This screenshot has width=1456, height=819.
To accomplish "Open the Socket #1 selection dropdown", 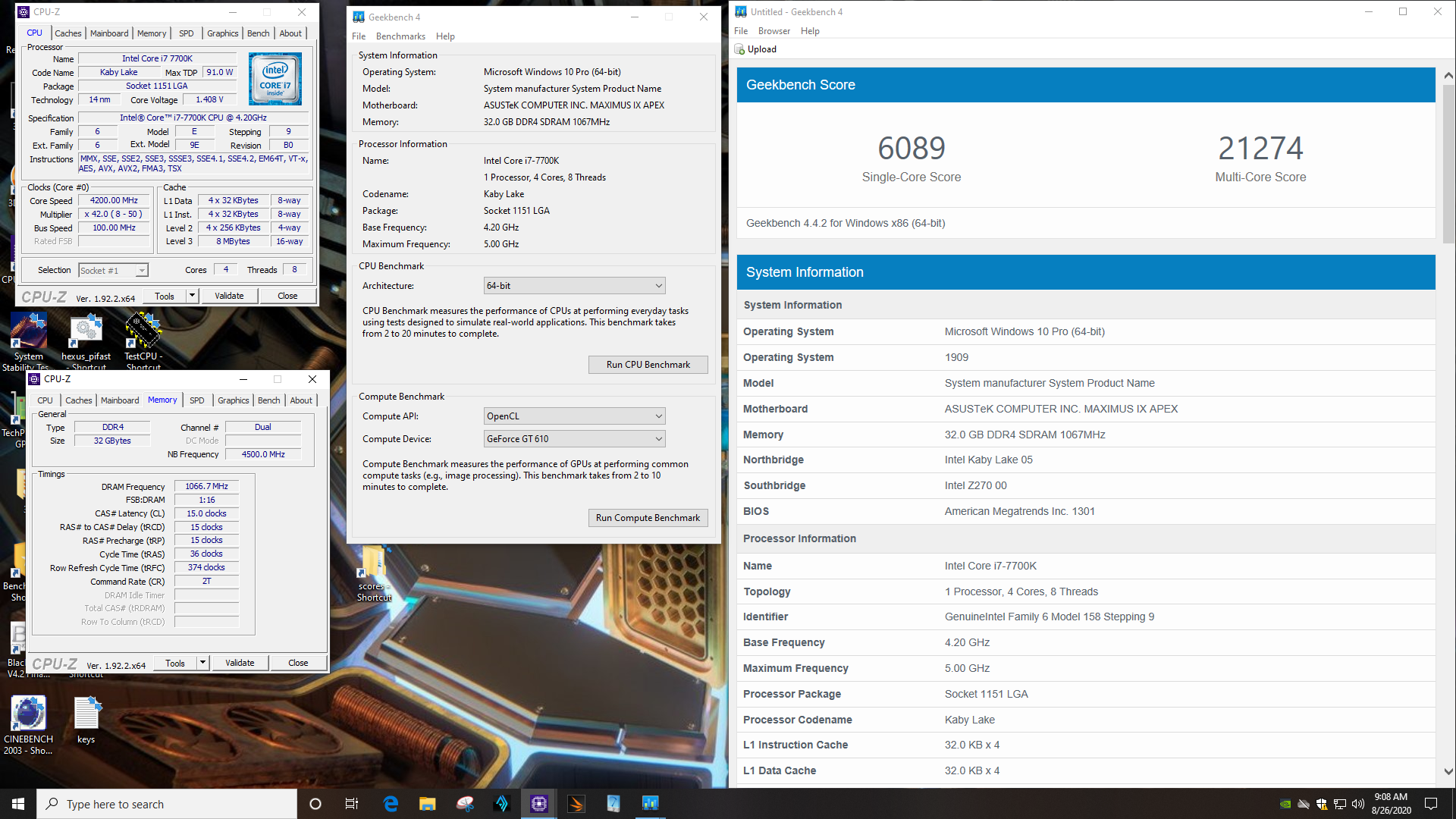I will tap(113, 271).
